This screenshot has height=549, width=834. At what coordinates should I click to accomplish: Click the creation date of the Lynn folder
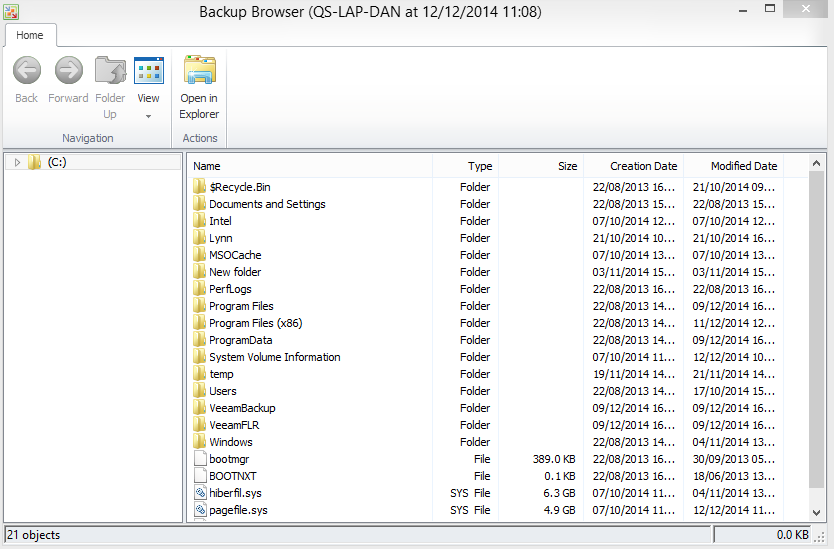[633, 238]
